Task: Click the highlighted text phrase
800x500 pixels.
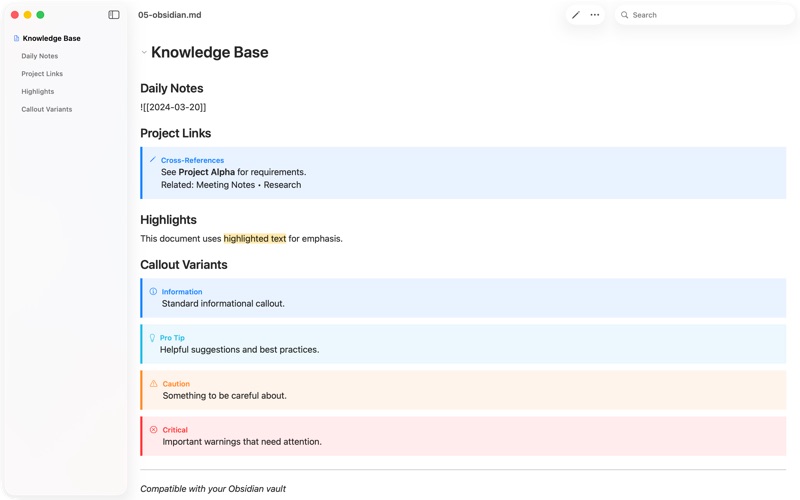Action: click(x=255, y=238)
